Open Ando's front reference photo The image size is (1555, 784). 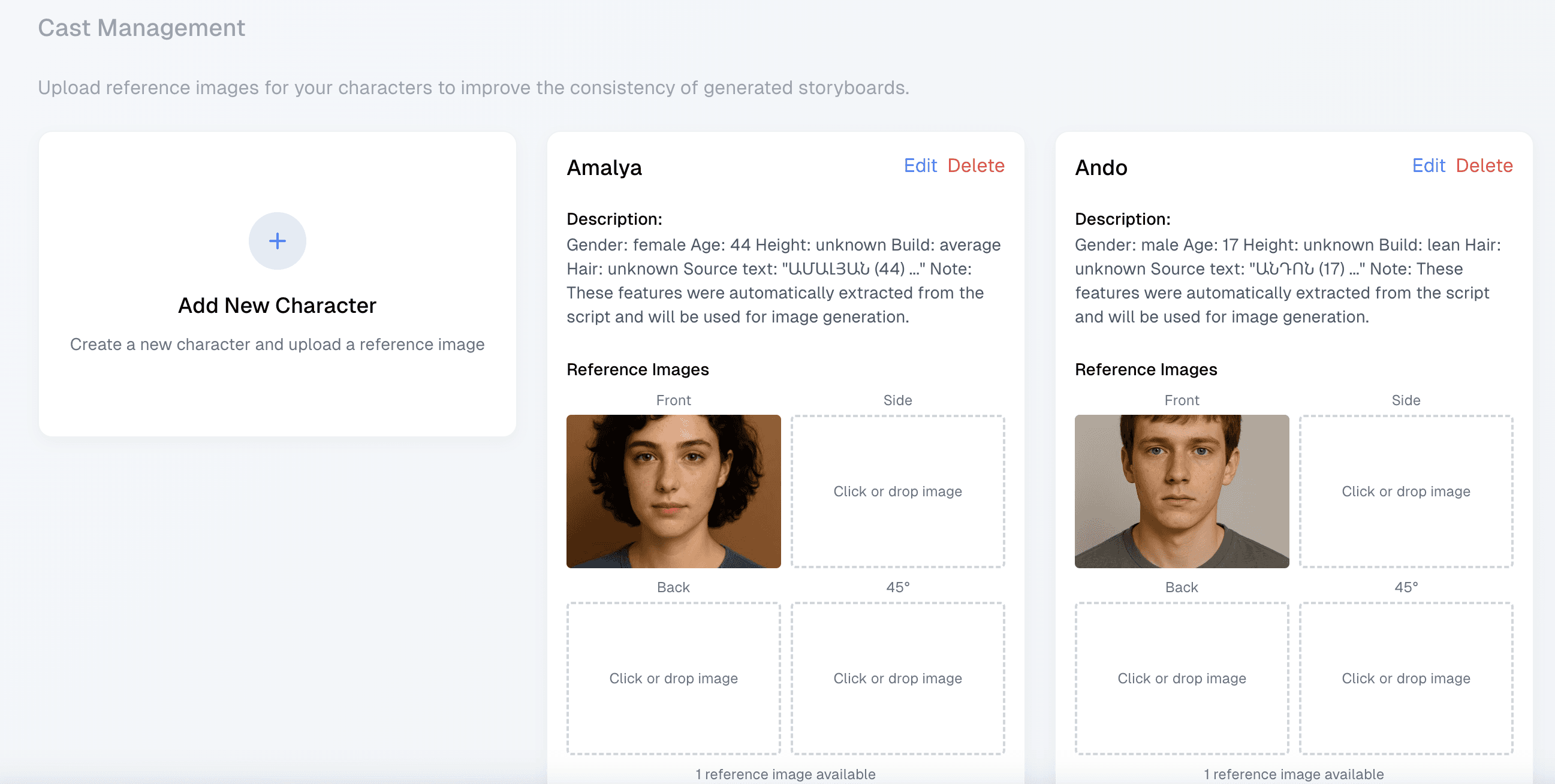click(x=1182, y=491)
